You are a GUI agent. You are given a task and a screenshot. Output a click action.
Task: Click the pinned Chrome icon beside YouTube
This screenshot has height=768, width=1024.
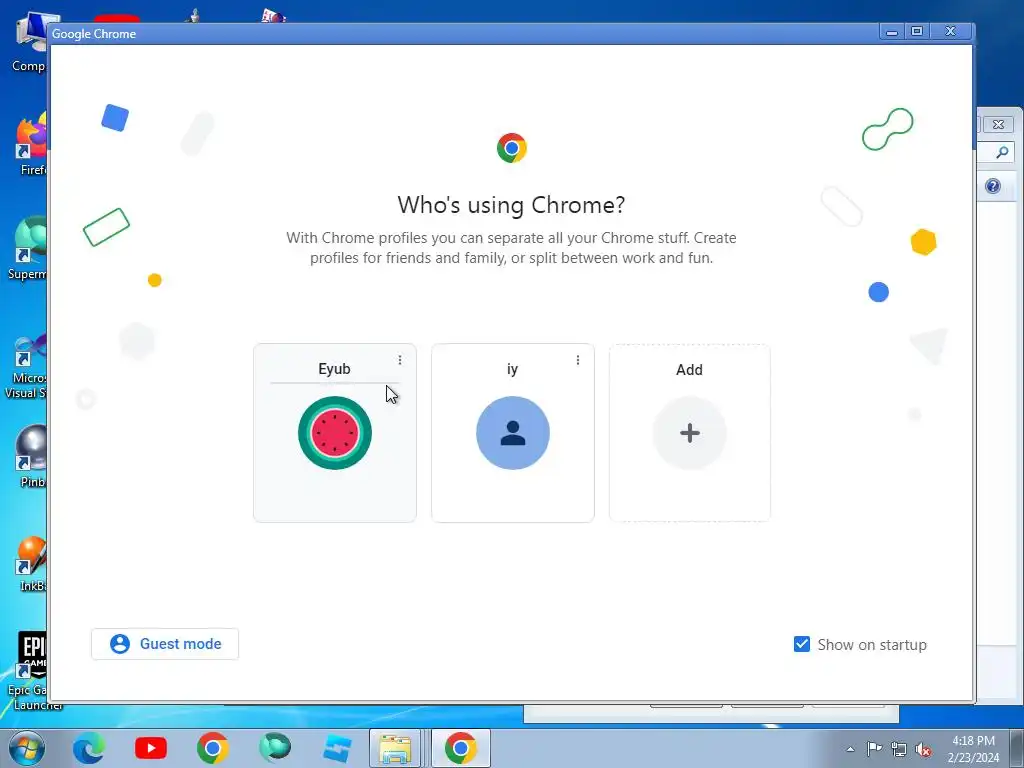pos(213,748)
